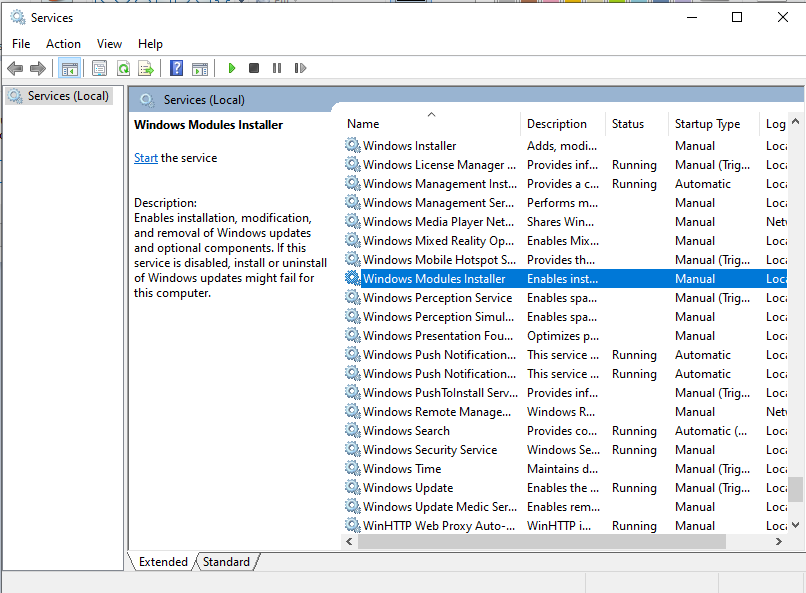Switch to the Standard tab

226,562
